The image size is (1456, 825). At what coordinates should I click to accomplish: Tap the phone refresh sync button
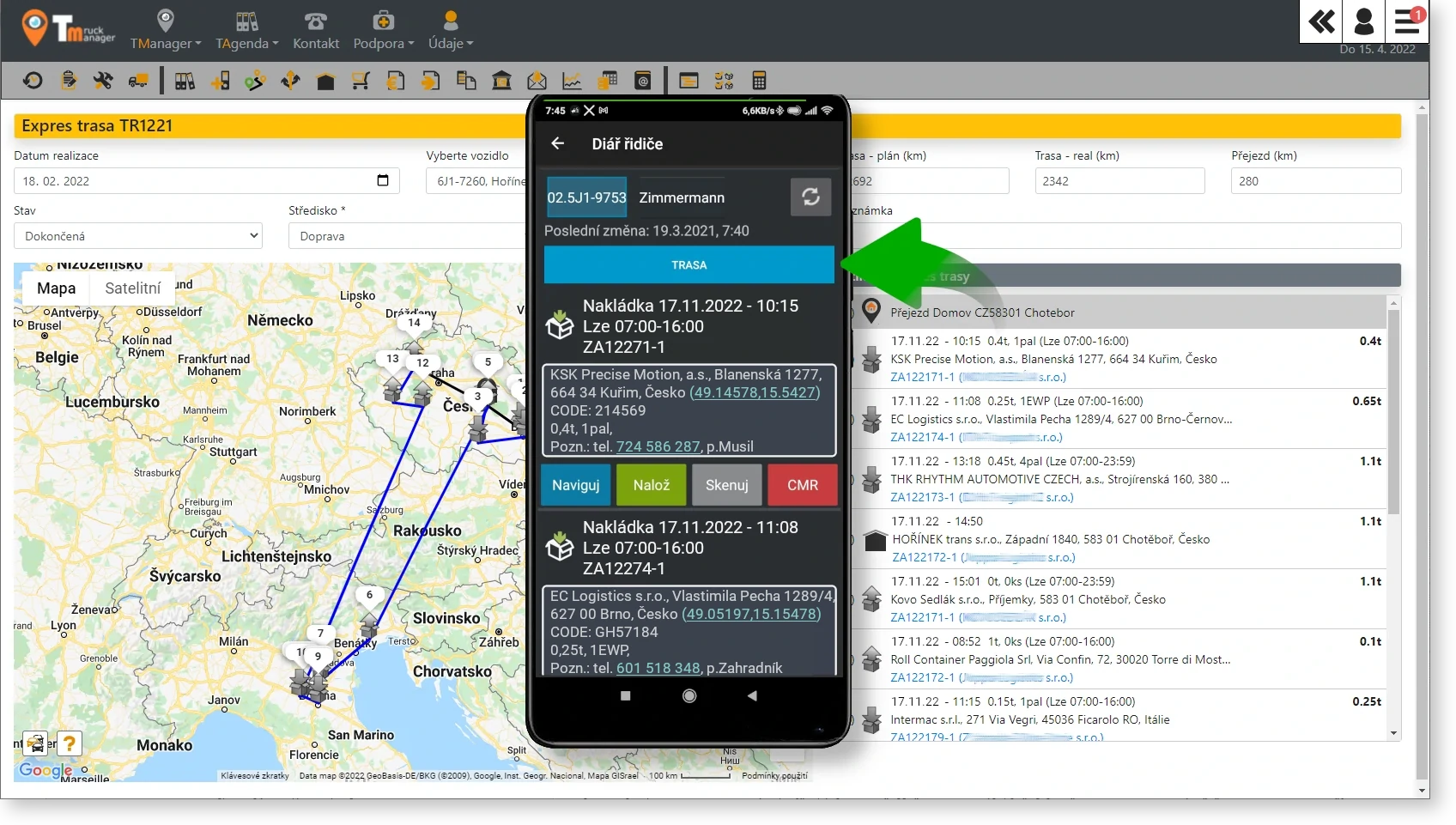810,197
